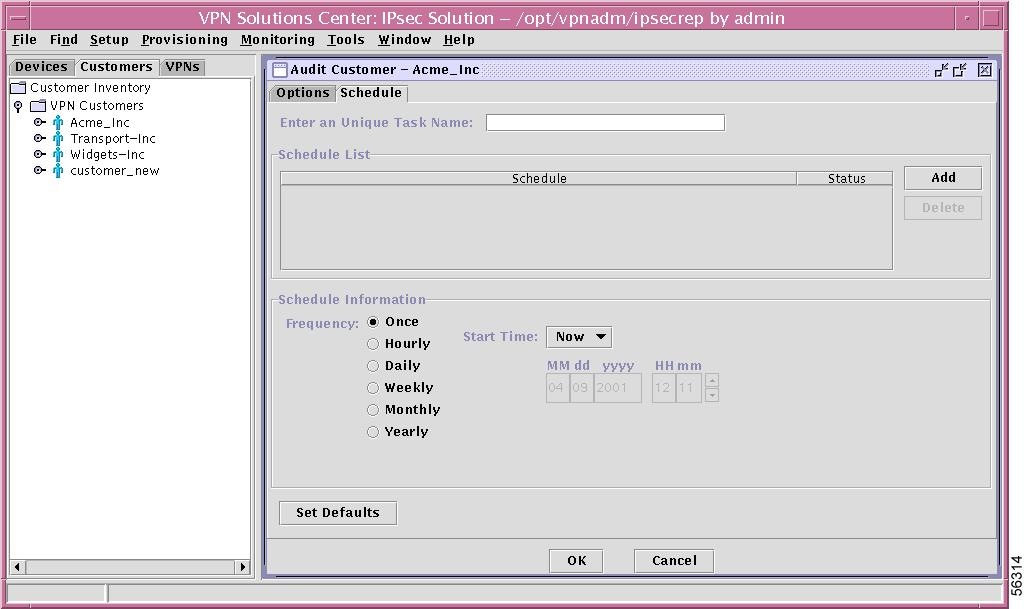This screenshot has width=1027, height=609.
Task: Minimize the Audit Customer internal window
Action: coord(941,70)
